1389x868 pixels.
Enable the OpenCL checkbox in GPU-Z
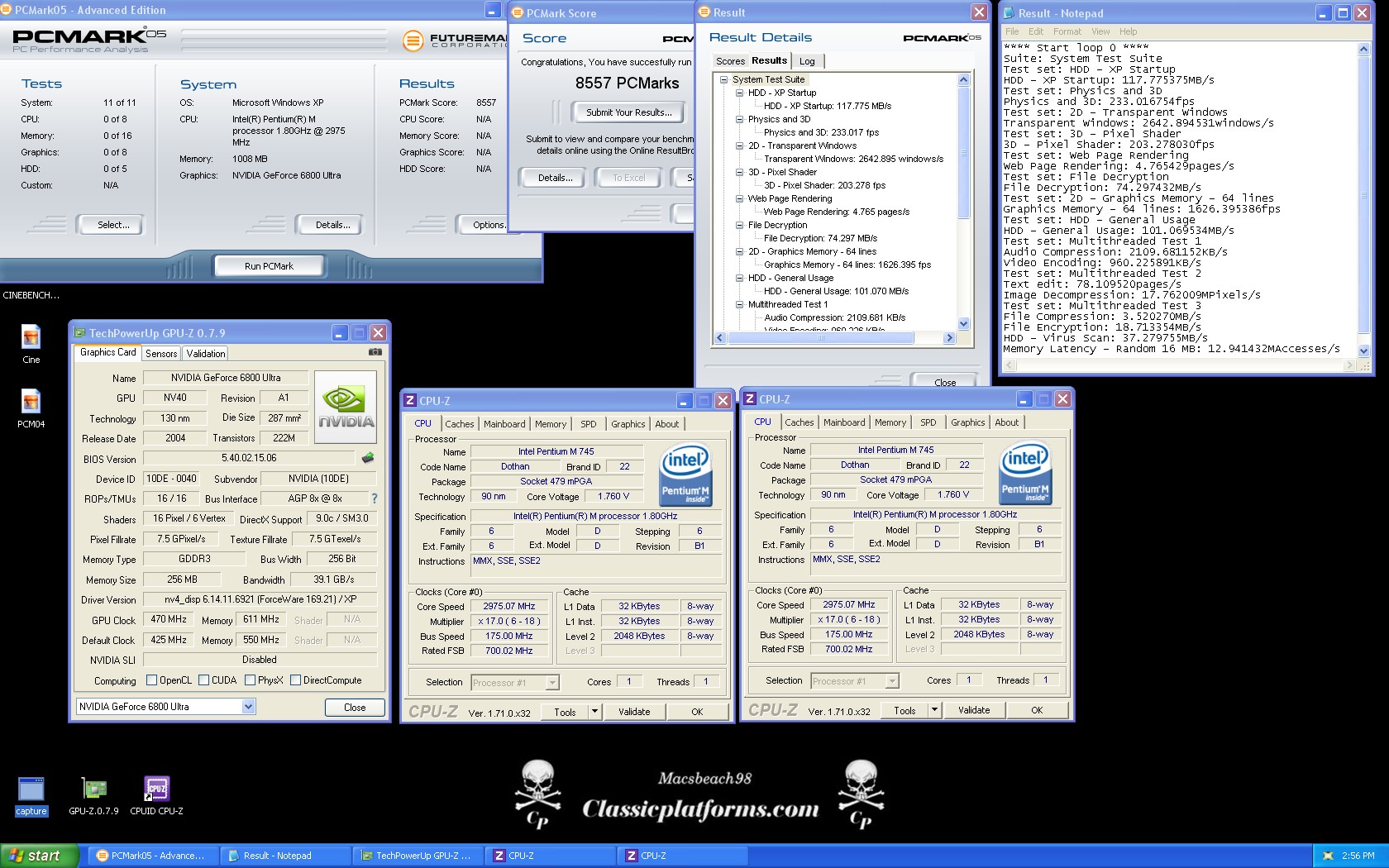[x=151, y=680]
